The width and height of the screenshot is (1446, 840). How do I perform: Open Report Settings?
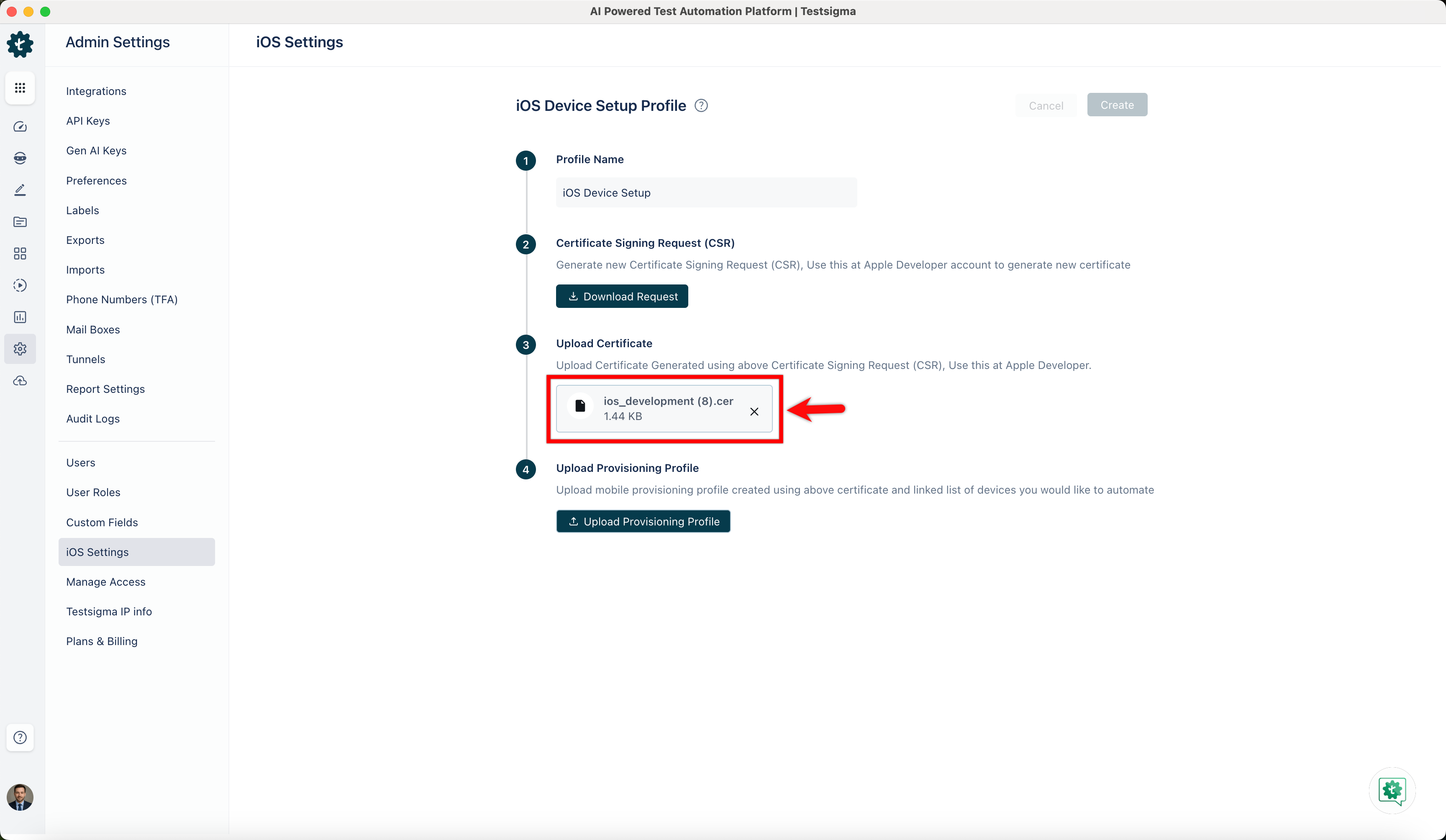pos(105,389)
